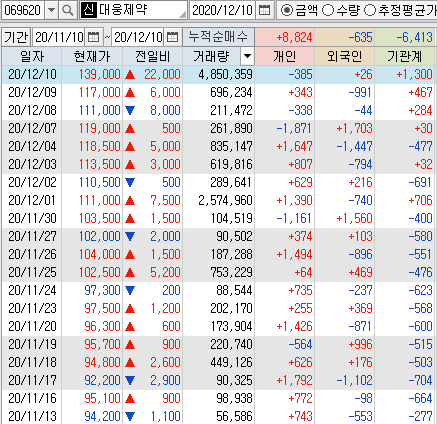Click price 119,000 in the 20/12/07 row
This screenshot has width=437, height=424.
tap(100, 128)
